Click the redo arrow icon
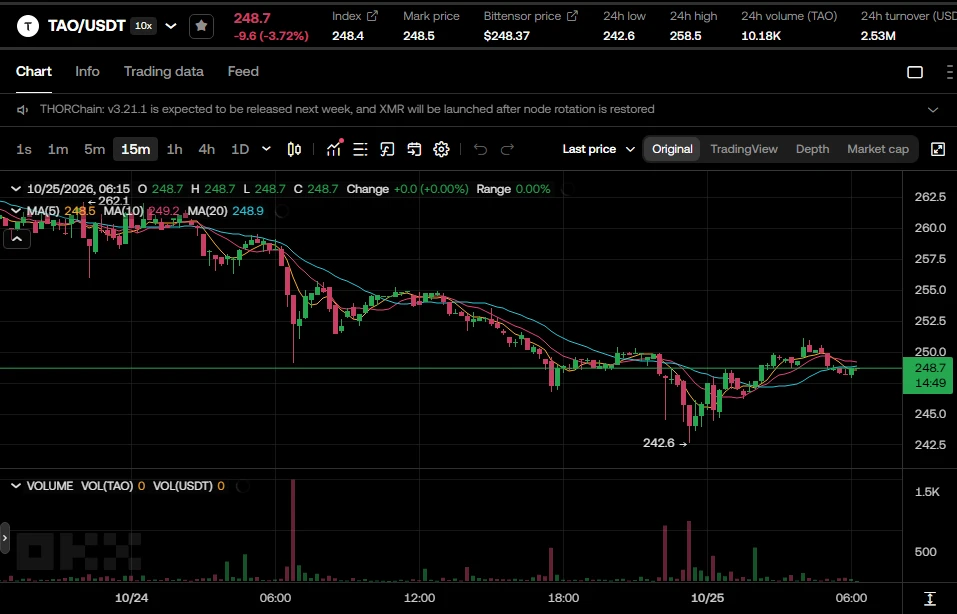 [507, 149]
